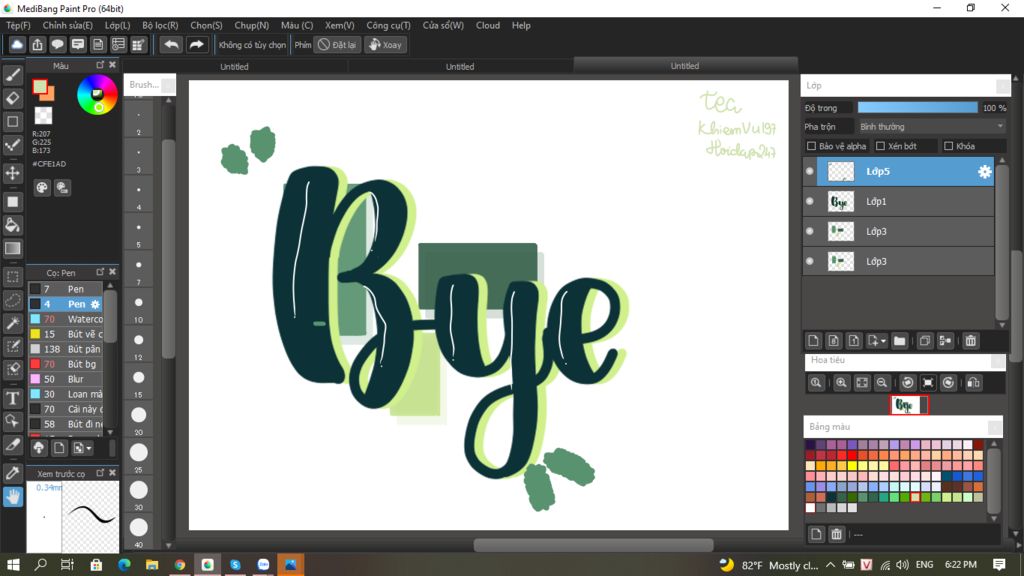Select the Bucket fill tool
This screenshot has height=576, width=1024.
12,225
